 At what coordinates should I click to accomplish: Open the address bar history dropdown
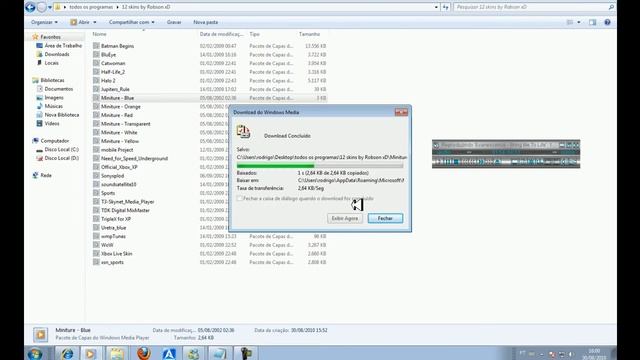click(x=436, y=7)
